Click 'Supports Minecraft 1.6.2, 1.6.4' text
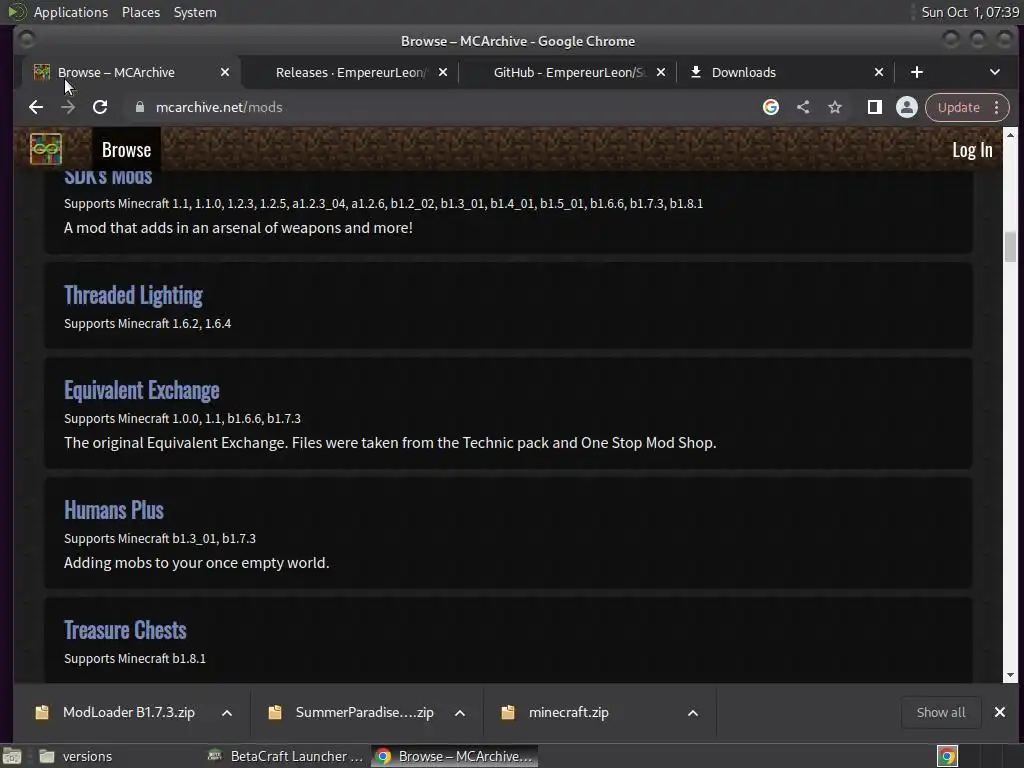 tap(148, 323)
